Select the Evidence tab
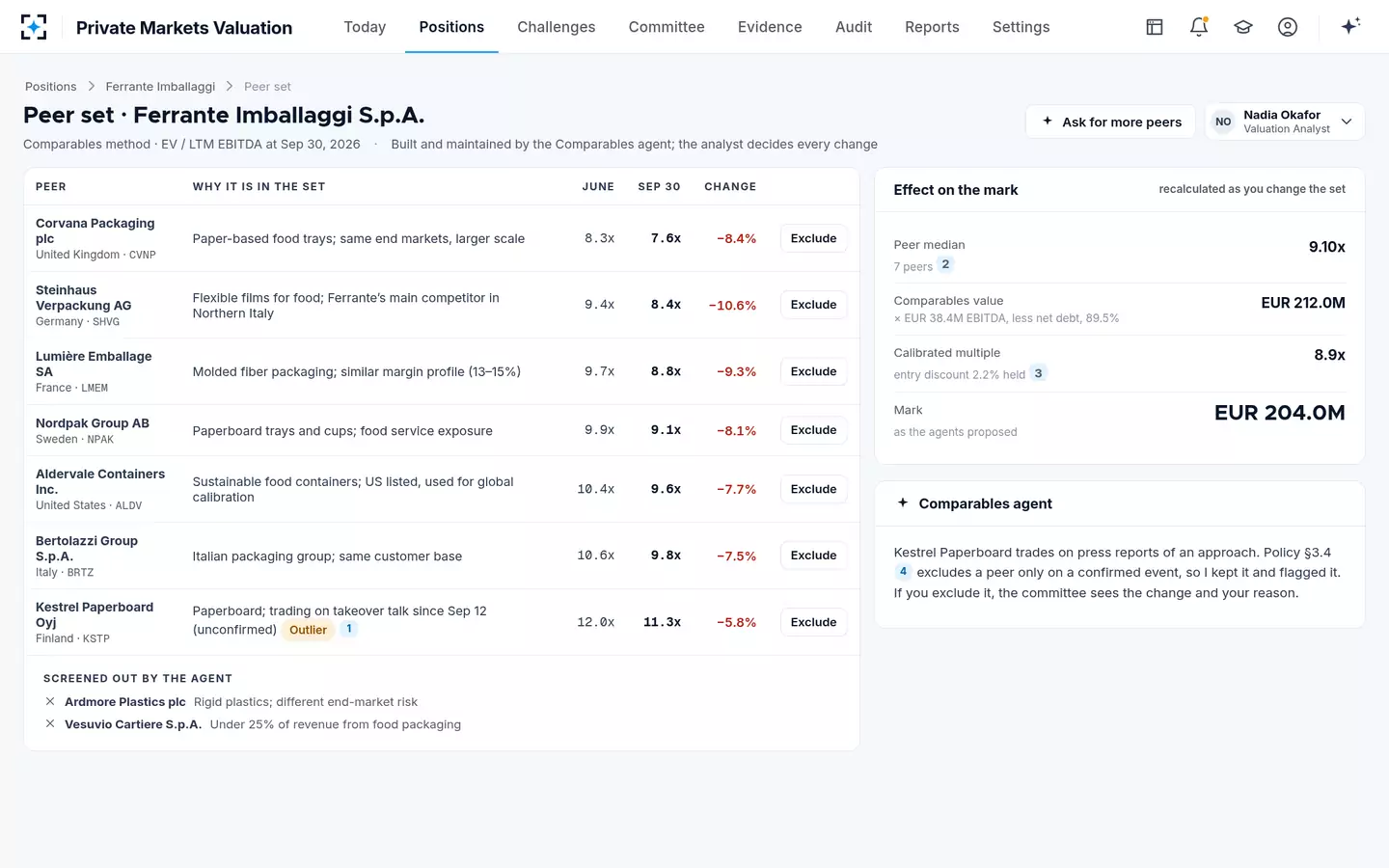This screenshot has height=868, width=1389. [x=770, y=27]
